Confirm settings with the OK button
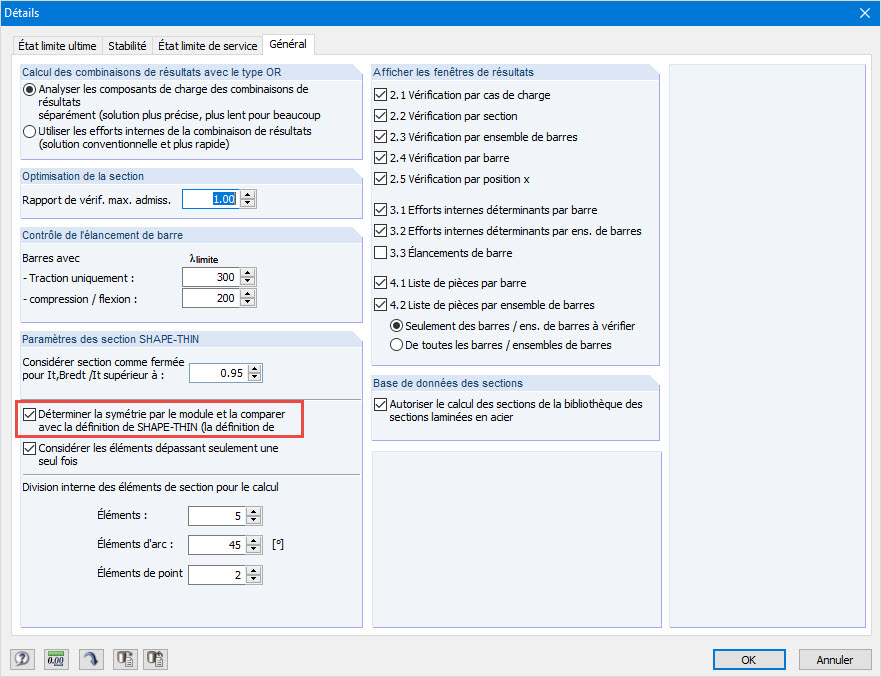This screenshot has width=881, height=677. click(749, 660)
